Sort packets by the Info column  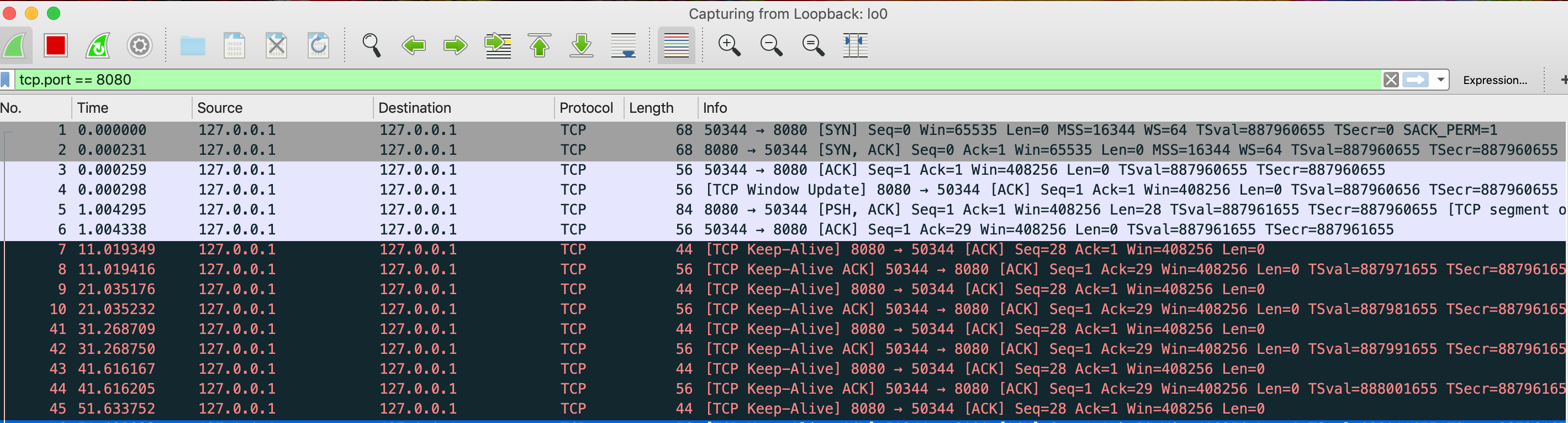(1133, 108)
